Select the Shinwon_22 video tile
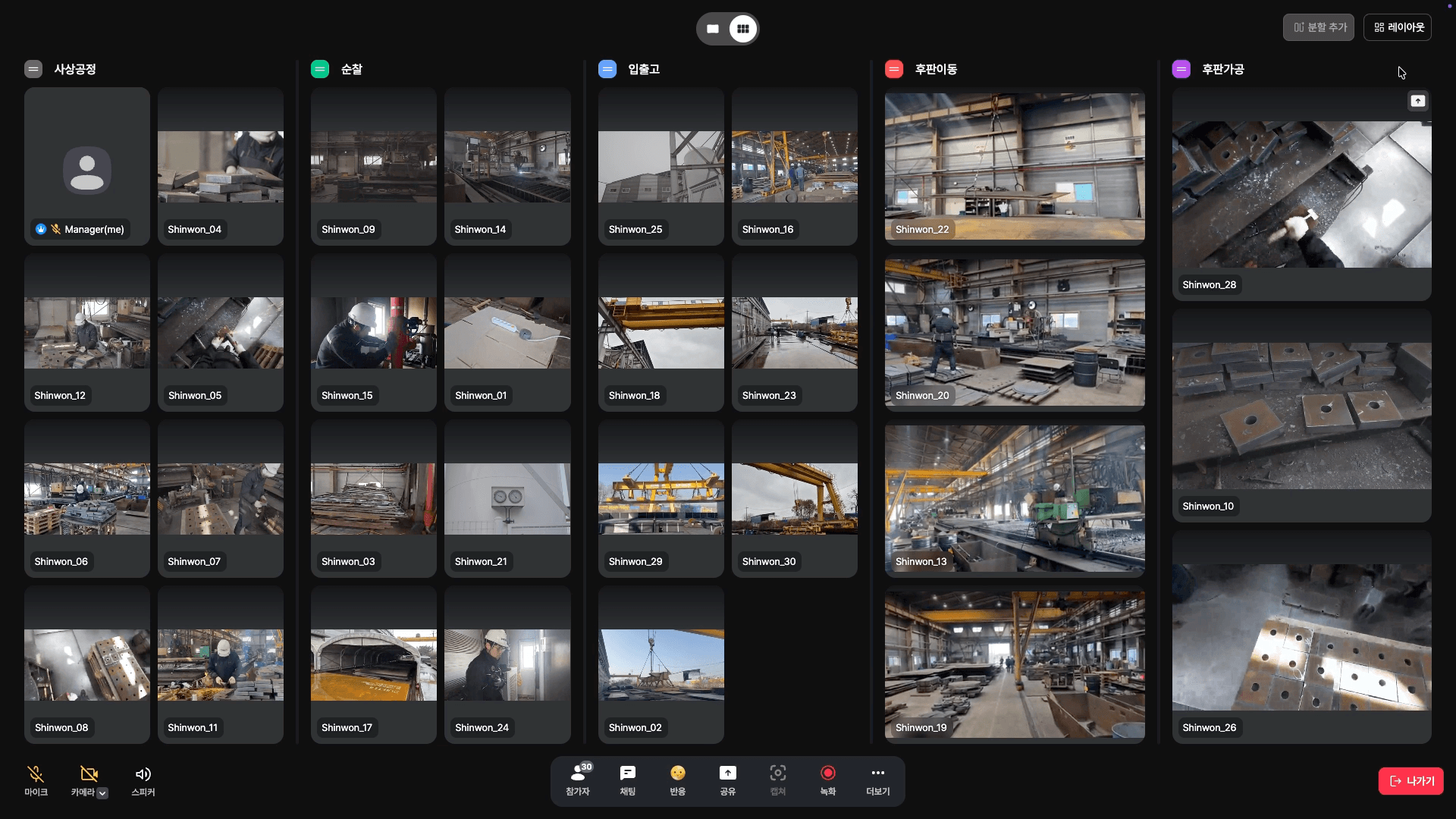The width and height of the screenshot is (1456, 819). 1015,166
